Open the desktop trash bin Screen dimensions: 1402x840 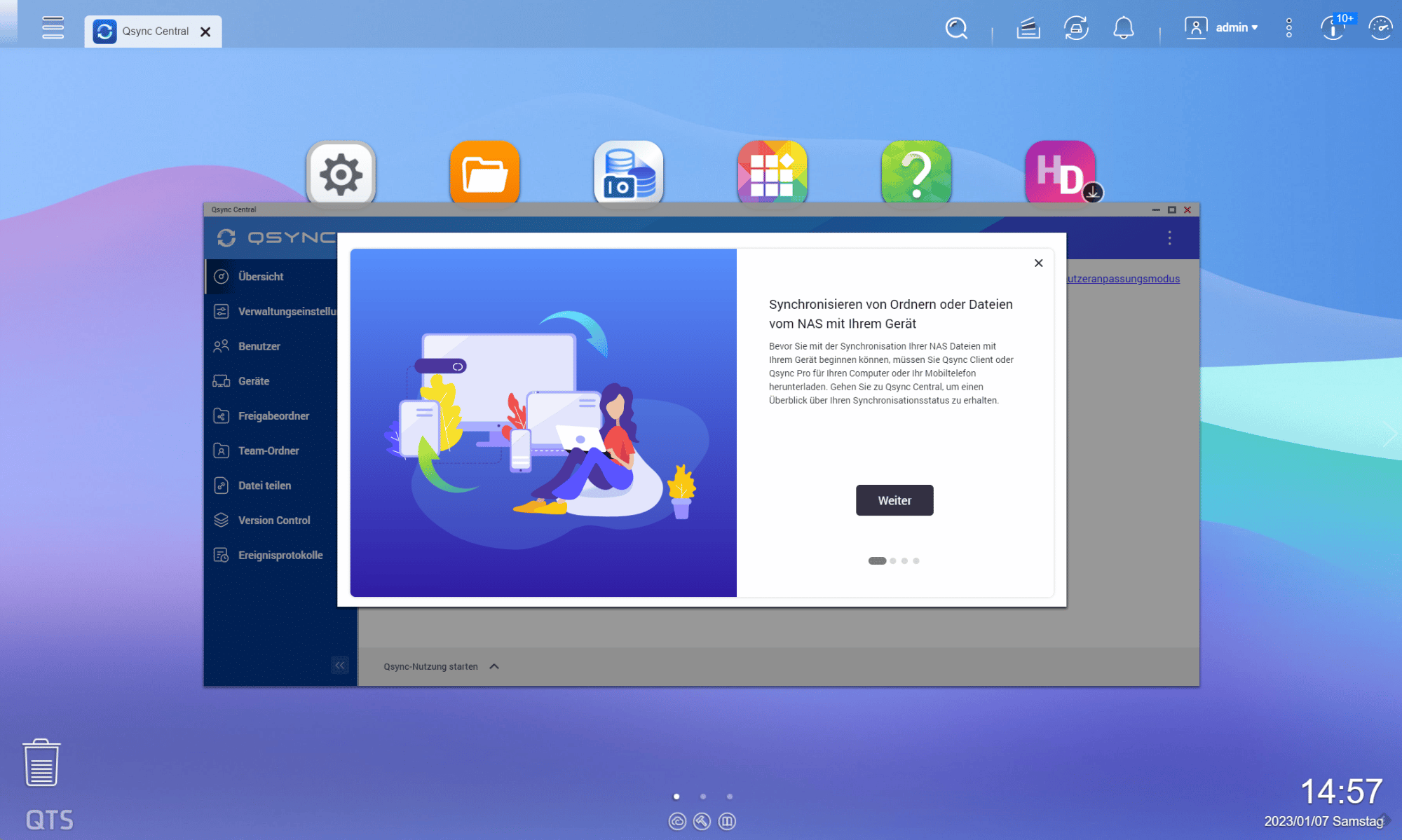point(41,763)
